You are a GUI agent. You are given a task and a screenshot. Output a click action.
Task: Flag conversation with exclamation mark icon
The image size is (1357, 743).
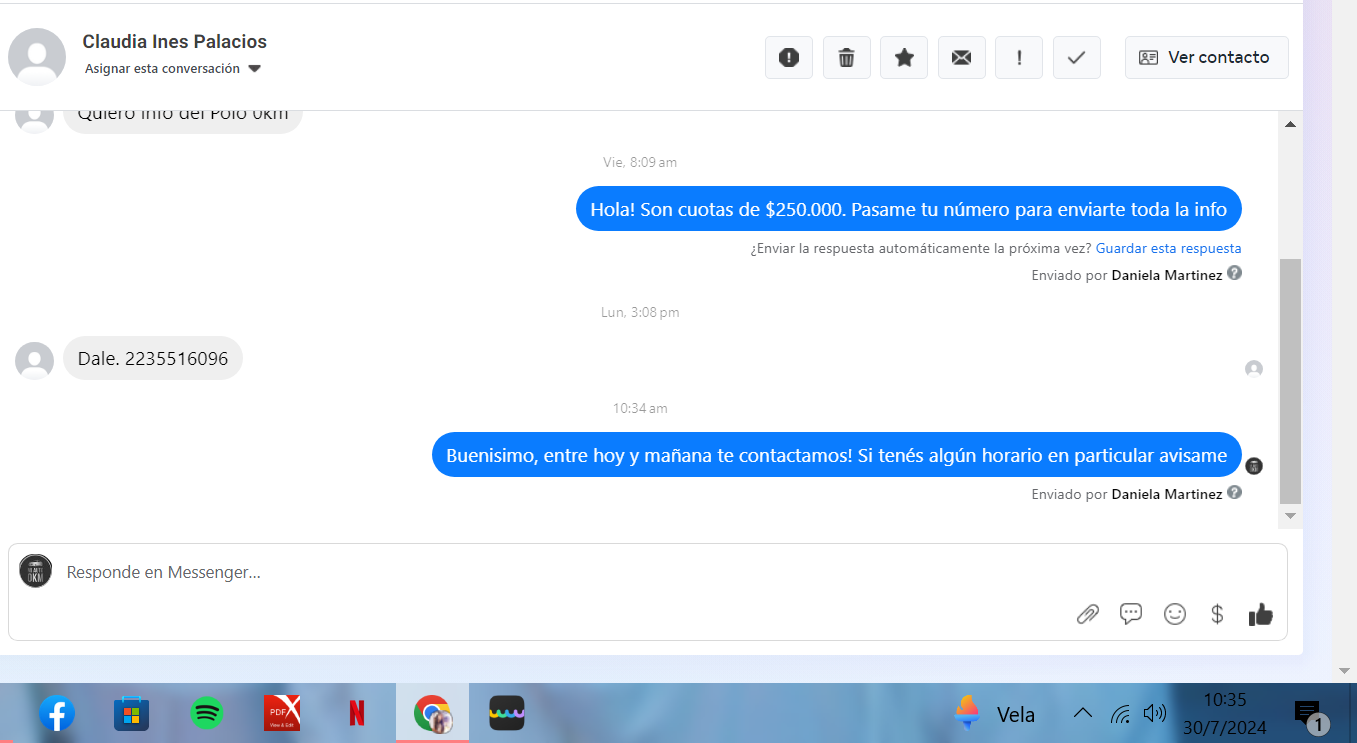[x=1019, y=58]
